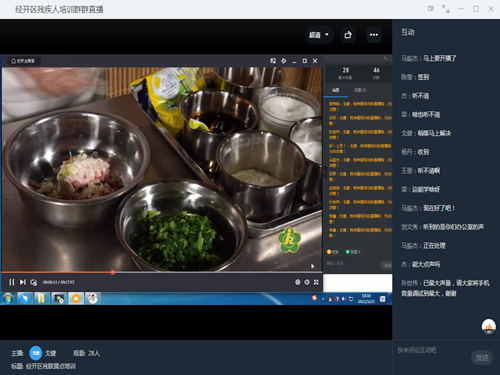Maximize the shared player window

click(305, 61)
